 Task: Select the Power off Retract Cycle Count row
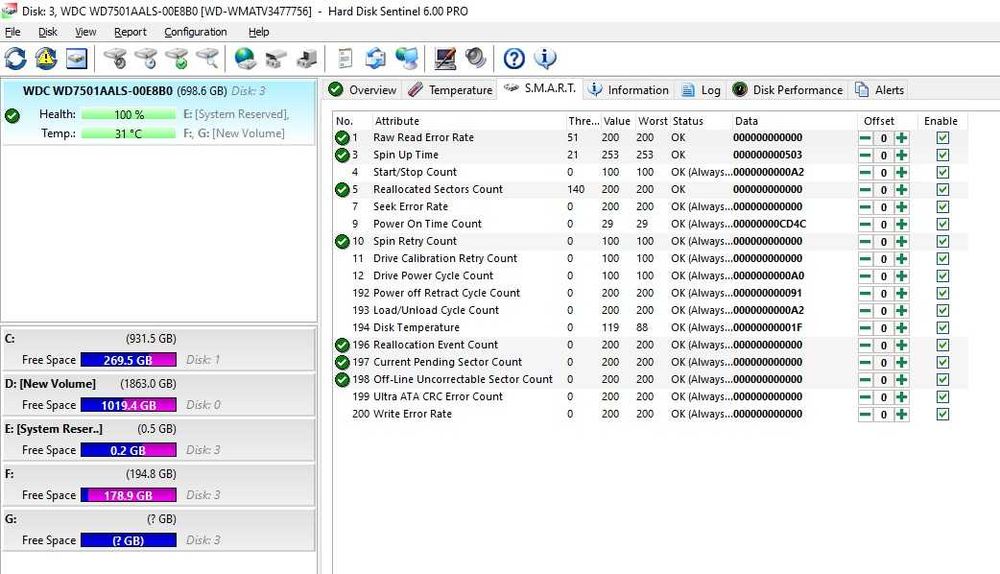click(651, 293)
